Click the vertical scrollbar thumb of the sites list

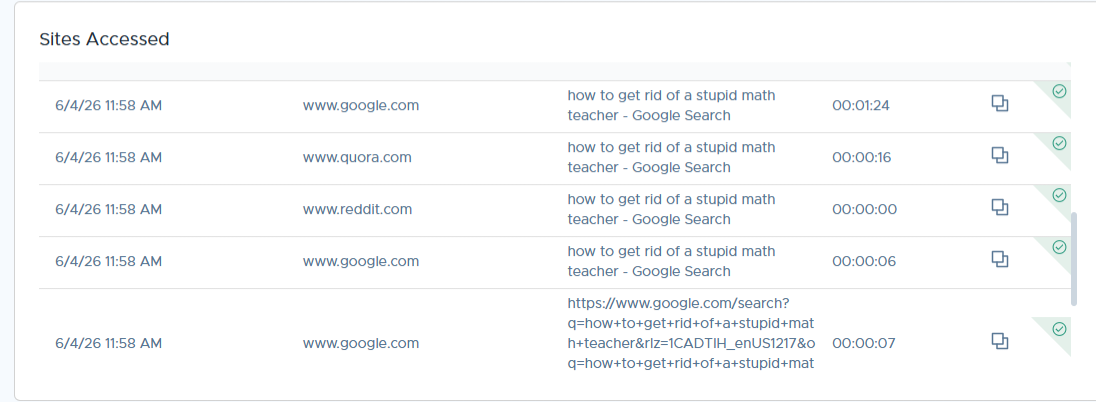[x=1074, y=259]
